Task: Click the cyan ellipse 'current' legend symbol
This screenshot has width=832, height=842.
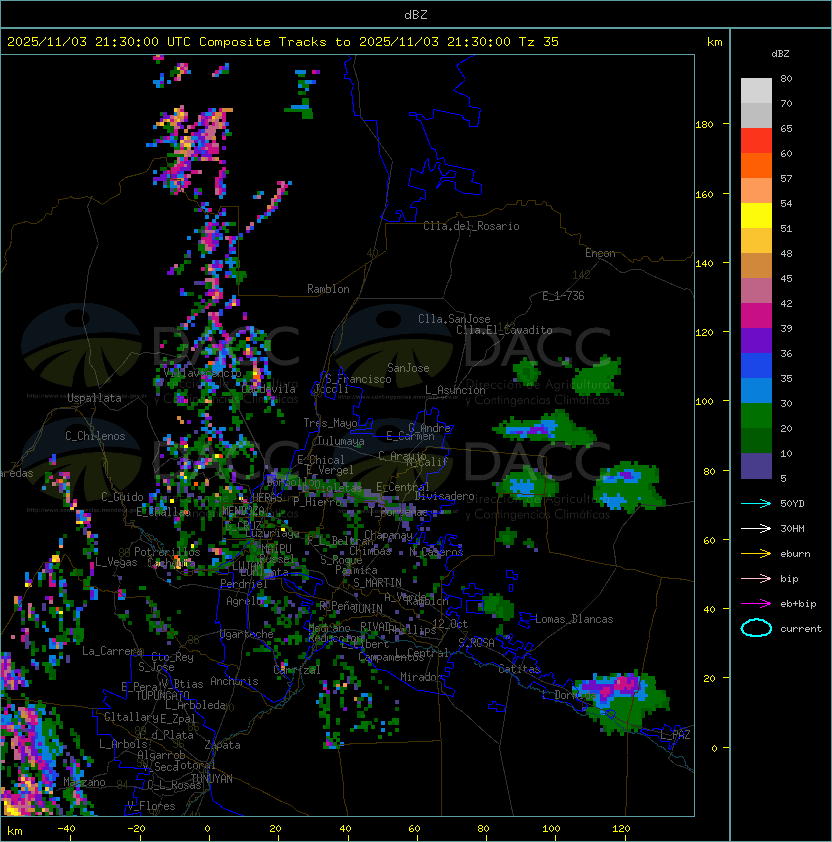Action: pyautogui.click(x=756, y=628)
